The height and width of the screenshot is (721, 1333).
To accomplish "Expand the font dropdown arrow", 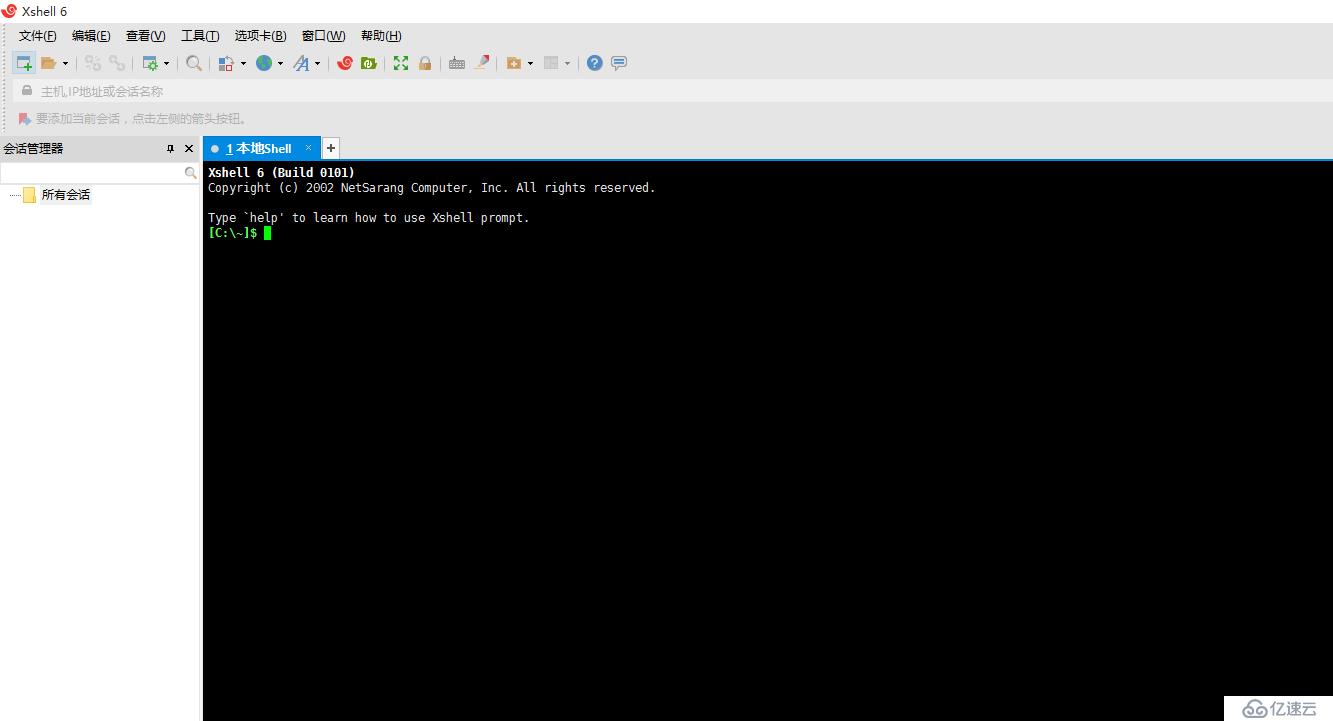I will pyautogui.click(x=318, y=63).
